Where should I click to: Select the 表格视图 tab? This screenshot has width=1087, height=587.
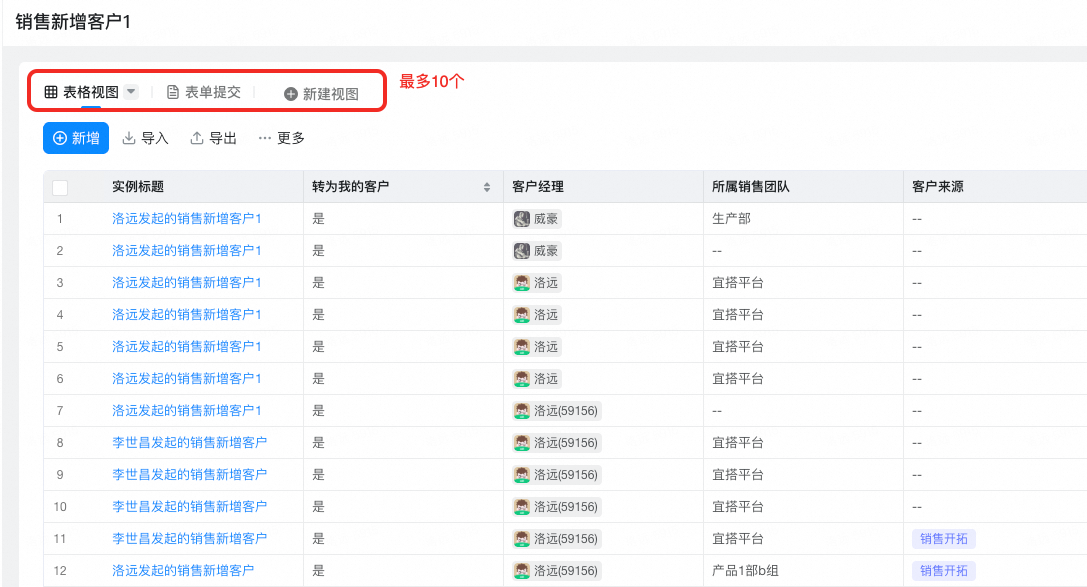coord(90,92)
